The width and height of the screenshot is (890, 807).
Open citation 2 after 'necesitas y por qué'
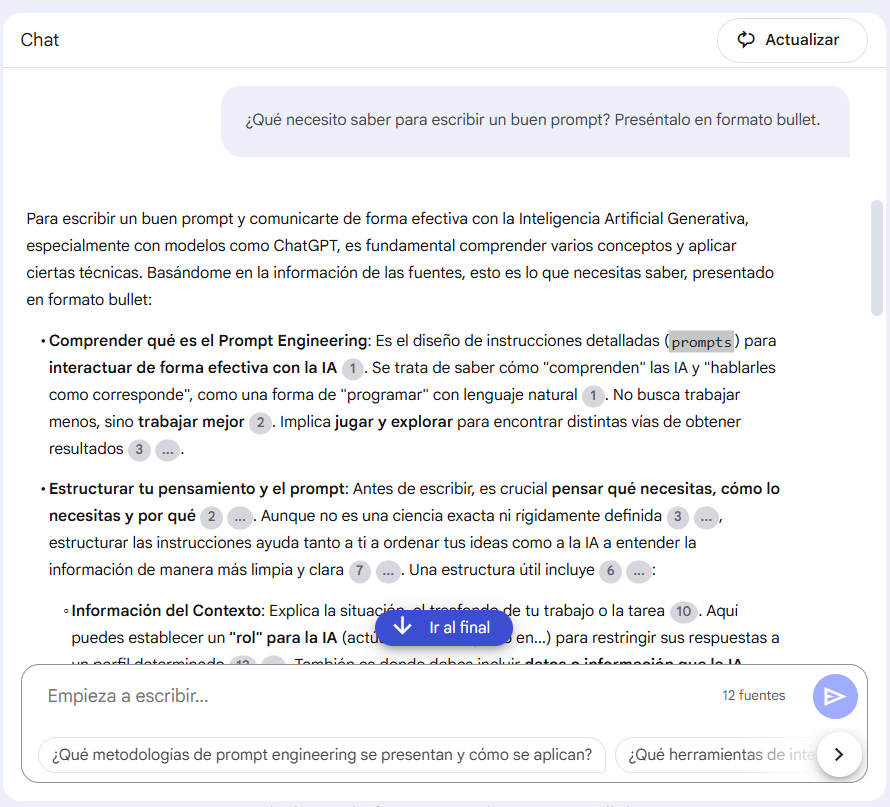click(211, 517)
